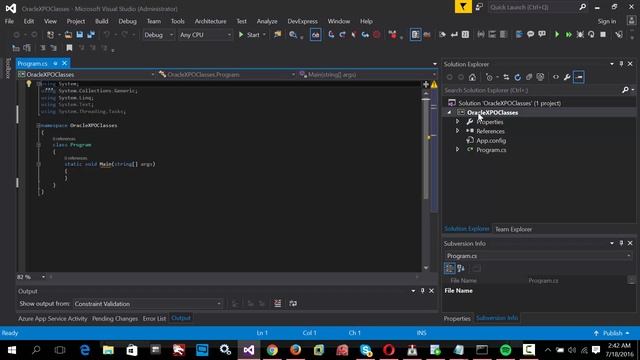Click the Show All Files icon in Solution Explorer

(540, 77)
